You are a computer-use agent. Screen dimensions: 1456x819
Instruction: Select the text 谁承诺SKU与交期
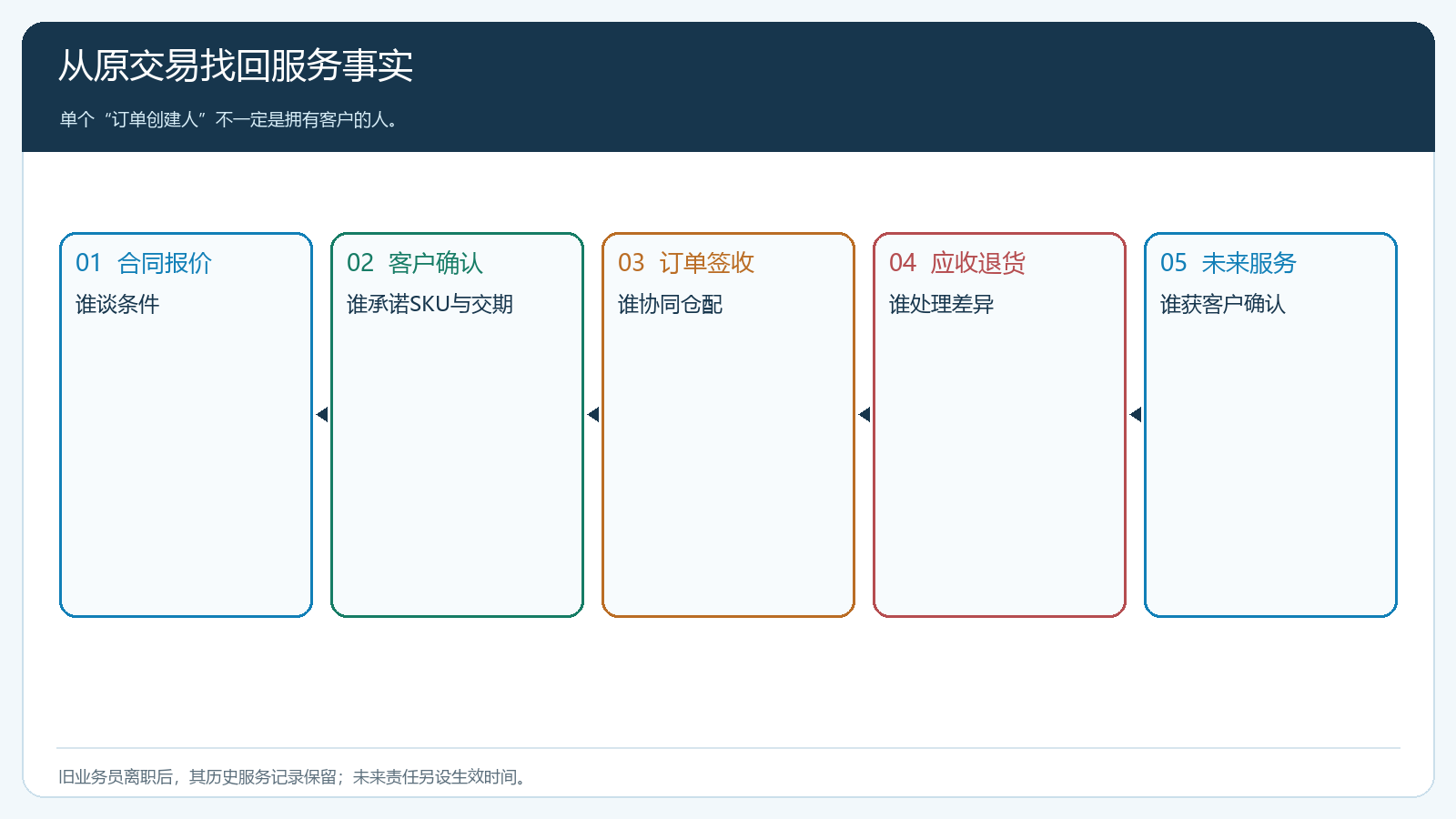[430, 304]
